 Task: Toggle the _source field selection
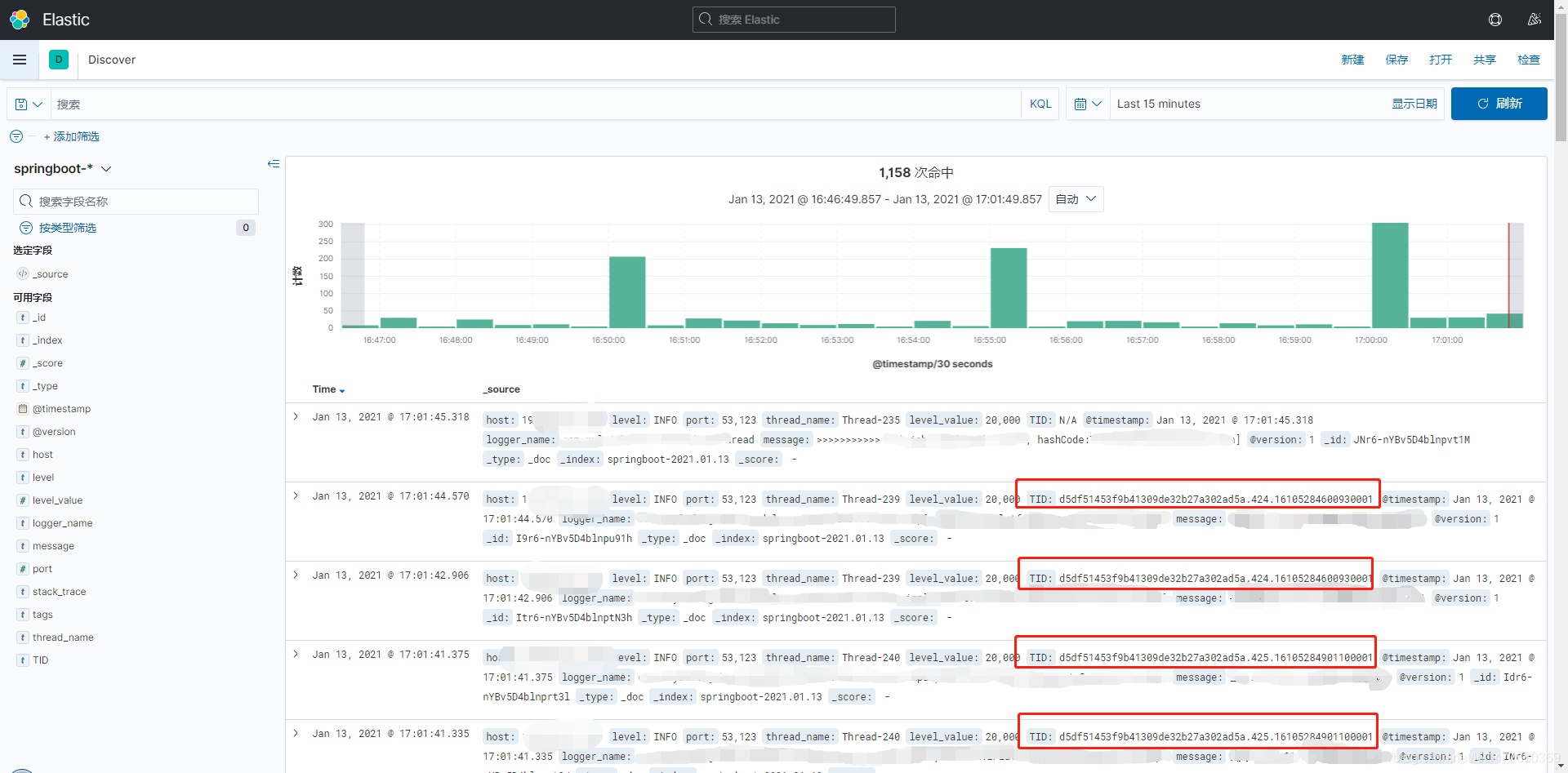49,273
